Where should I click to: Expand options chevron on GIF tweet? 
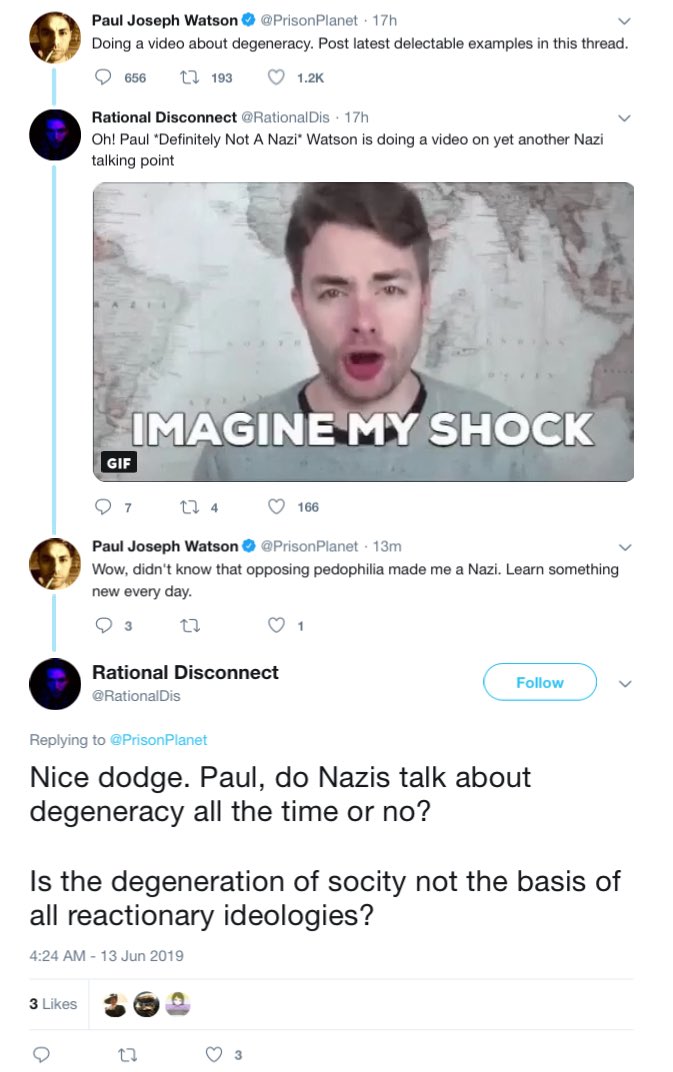click(624, 118)
